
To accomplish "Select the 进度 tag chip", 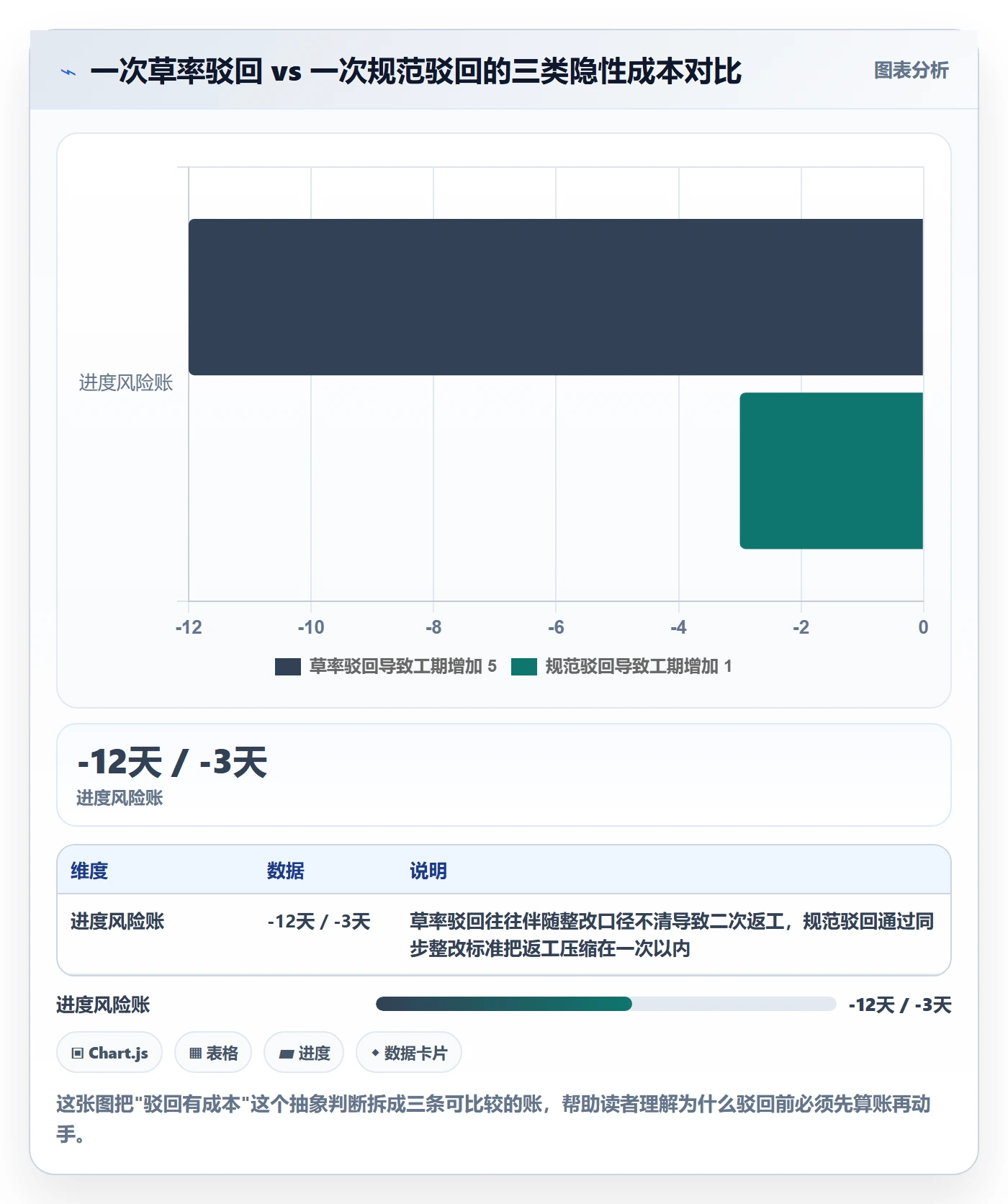I will pyautogui.click(x=304, y=1053).
